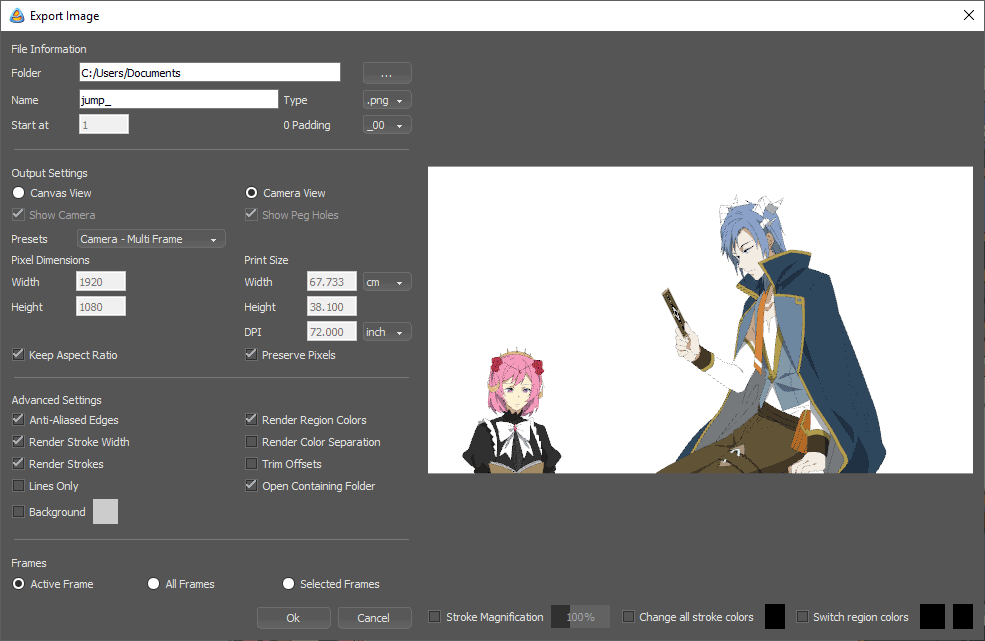
Task: Toggle Render Strokes checkbox
Action: point(18,463)
